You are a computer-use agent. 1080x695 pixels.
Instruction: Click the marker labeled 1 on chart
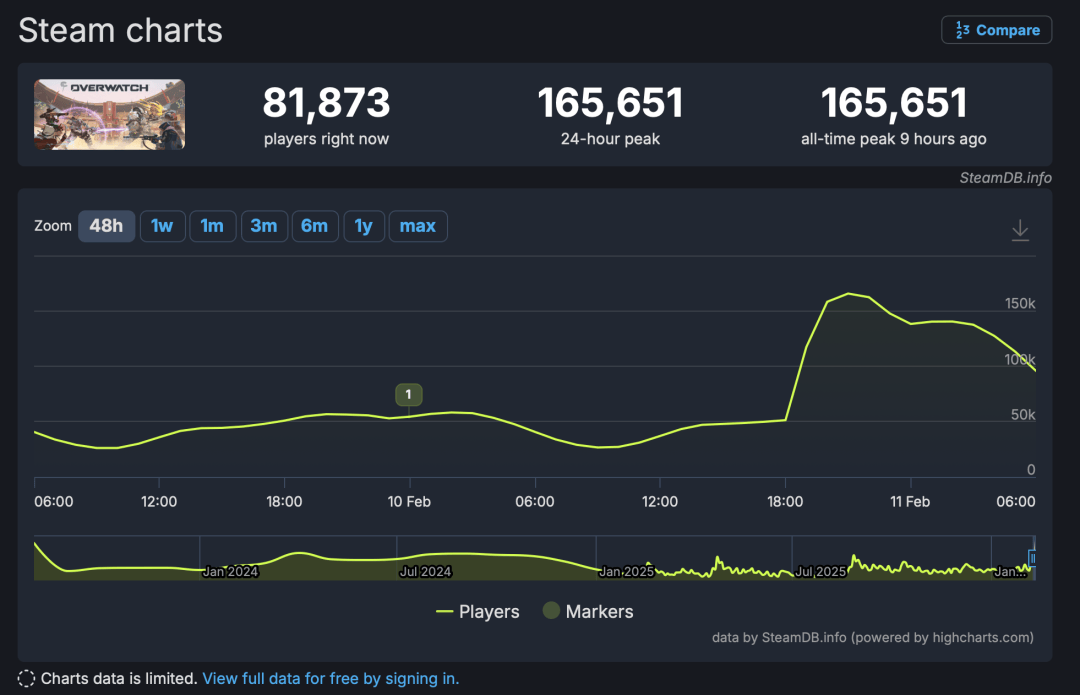point(408,395)
